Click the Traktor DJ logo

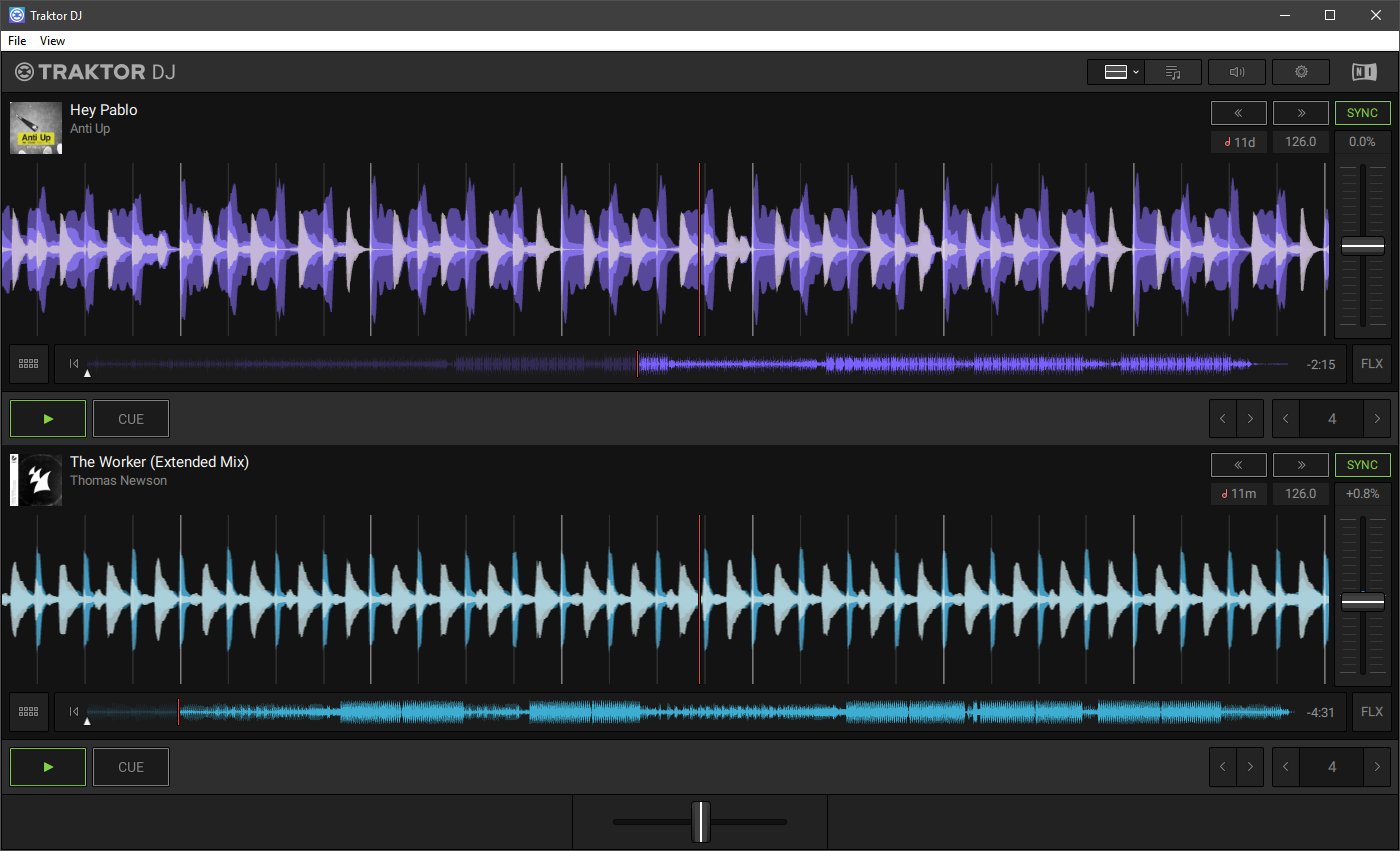click(x=95, y=72)
